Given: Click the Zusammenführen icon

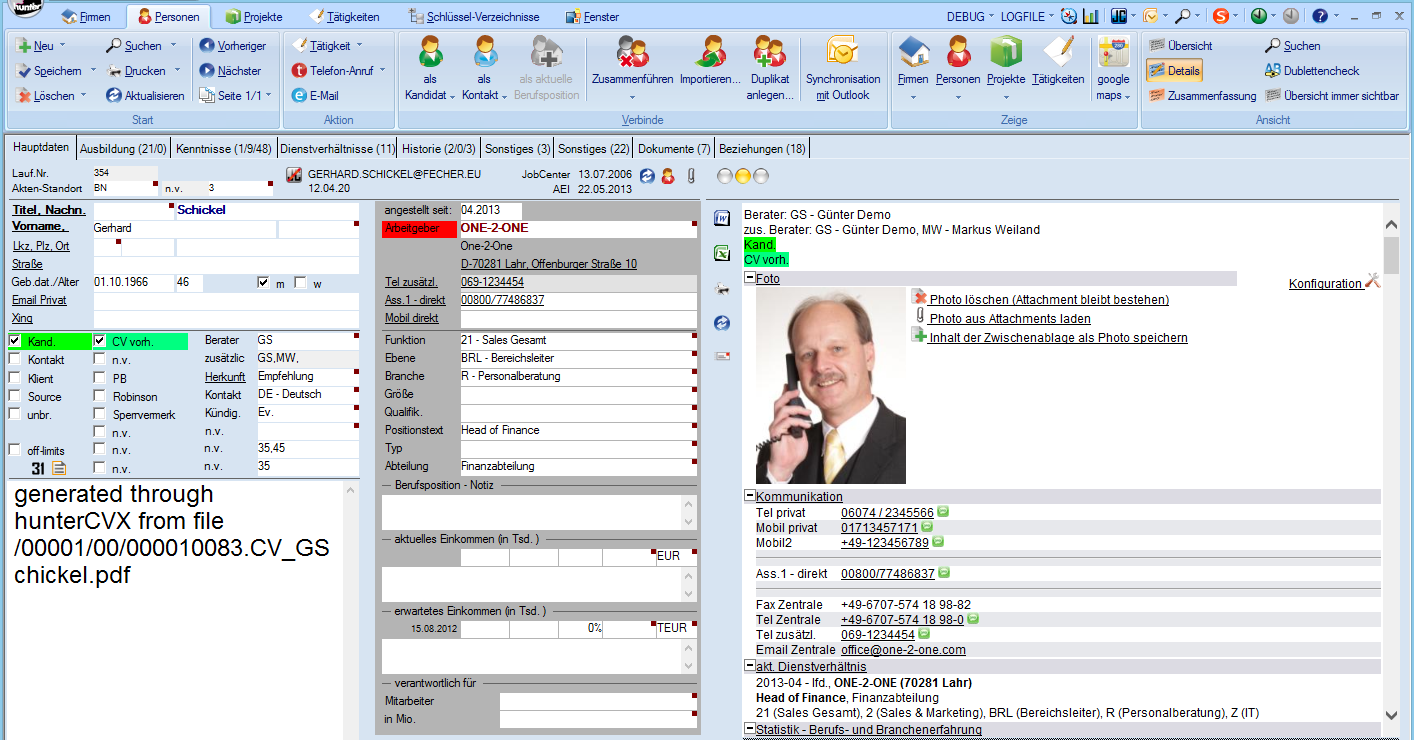Looking at the screenshot, I should [632, 52].
